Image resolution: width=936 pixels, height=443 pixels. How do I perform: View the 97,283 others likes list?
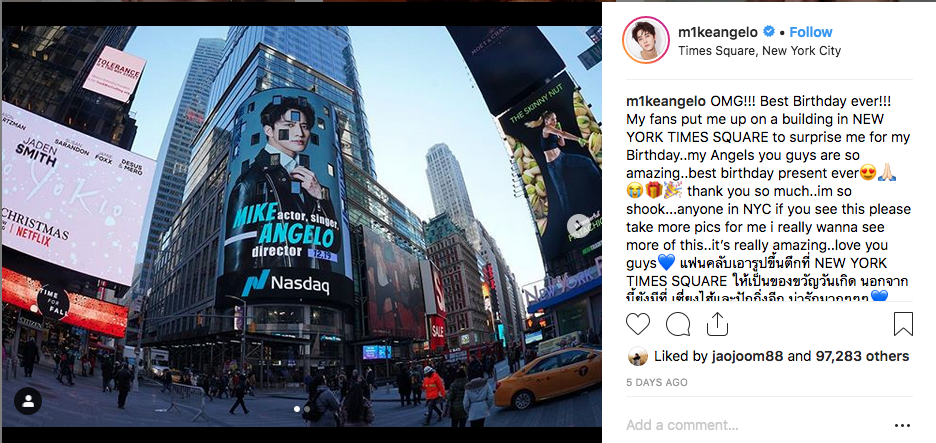(x=861, y=356)
